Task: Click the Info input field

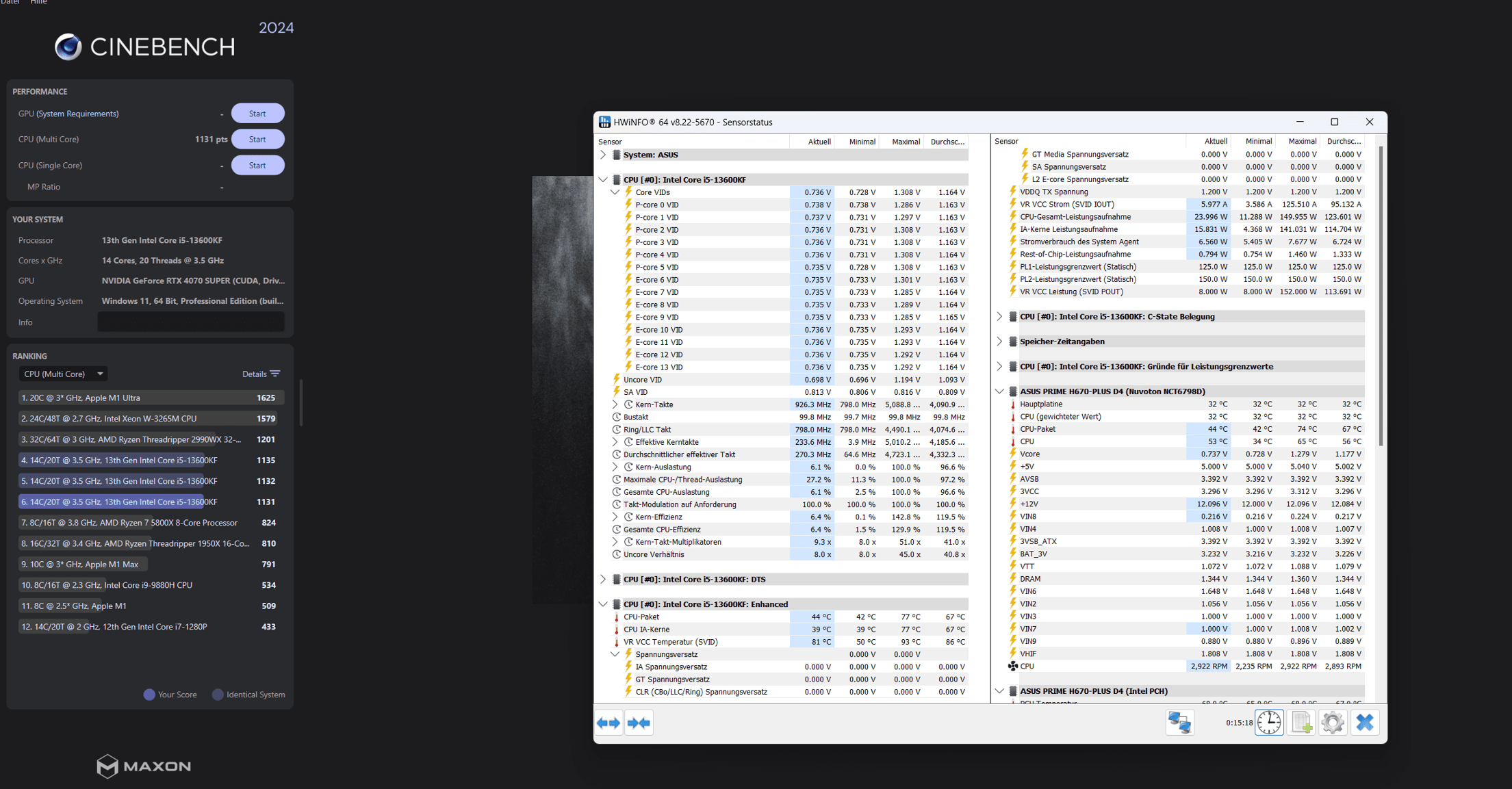Action: (x=191, y=322)
